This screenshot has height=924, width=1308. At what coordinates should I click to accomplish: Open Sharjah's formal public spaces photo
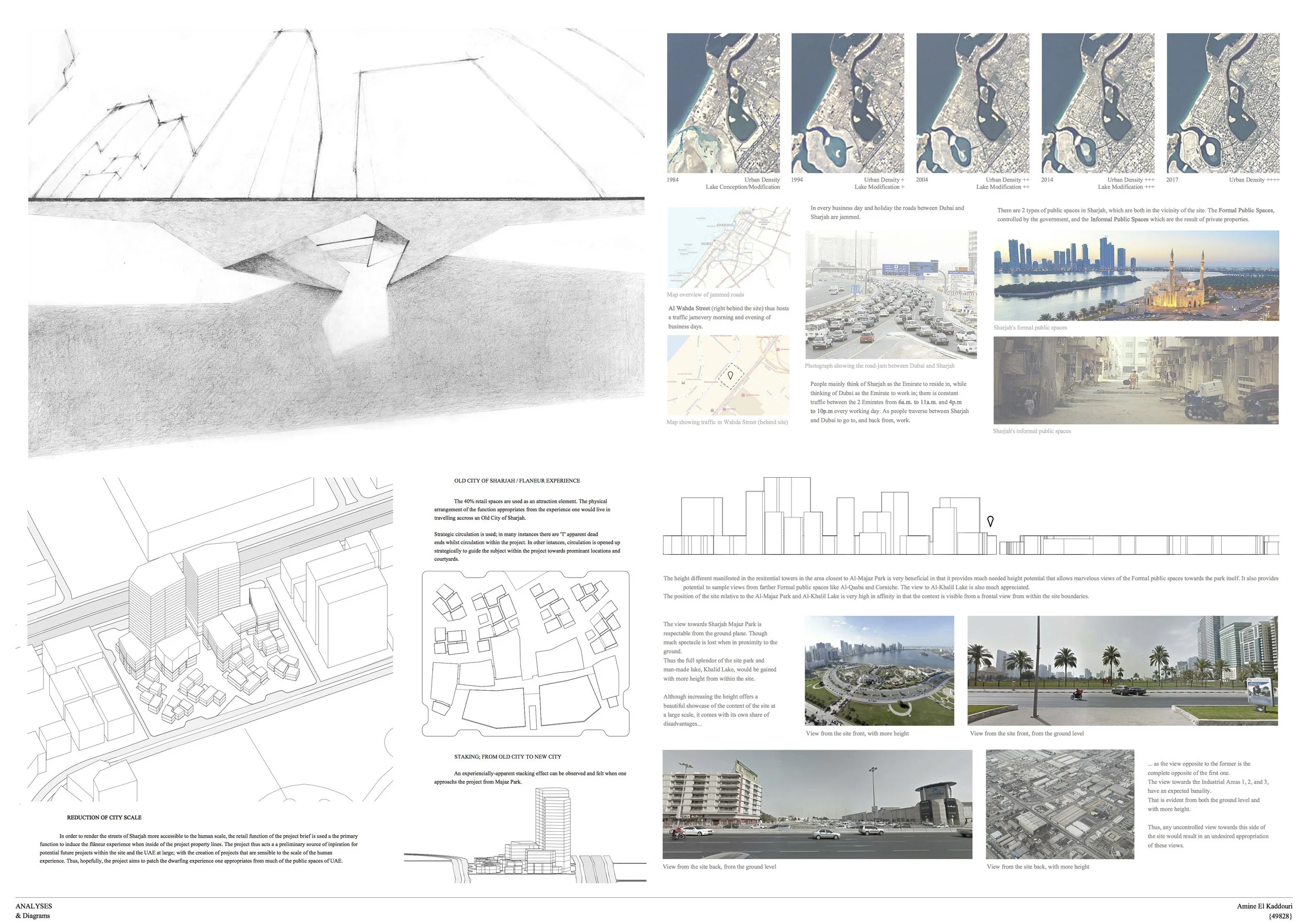(x=1136, y=275)
